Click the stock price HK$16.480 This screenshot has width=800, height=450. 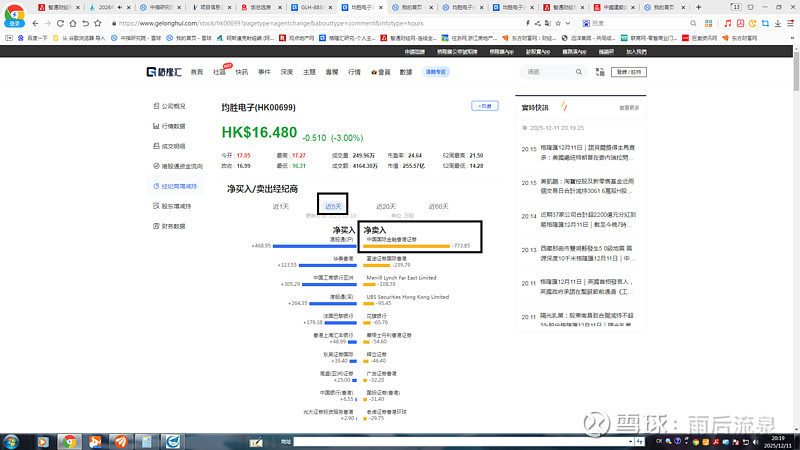pos(259,133)
